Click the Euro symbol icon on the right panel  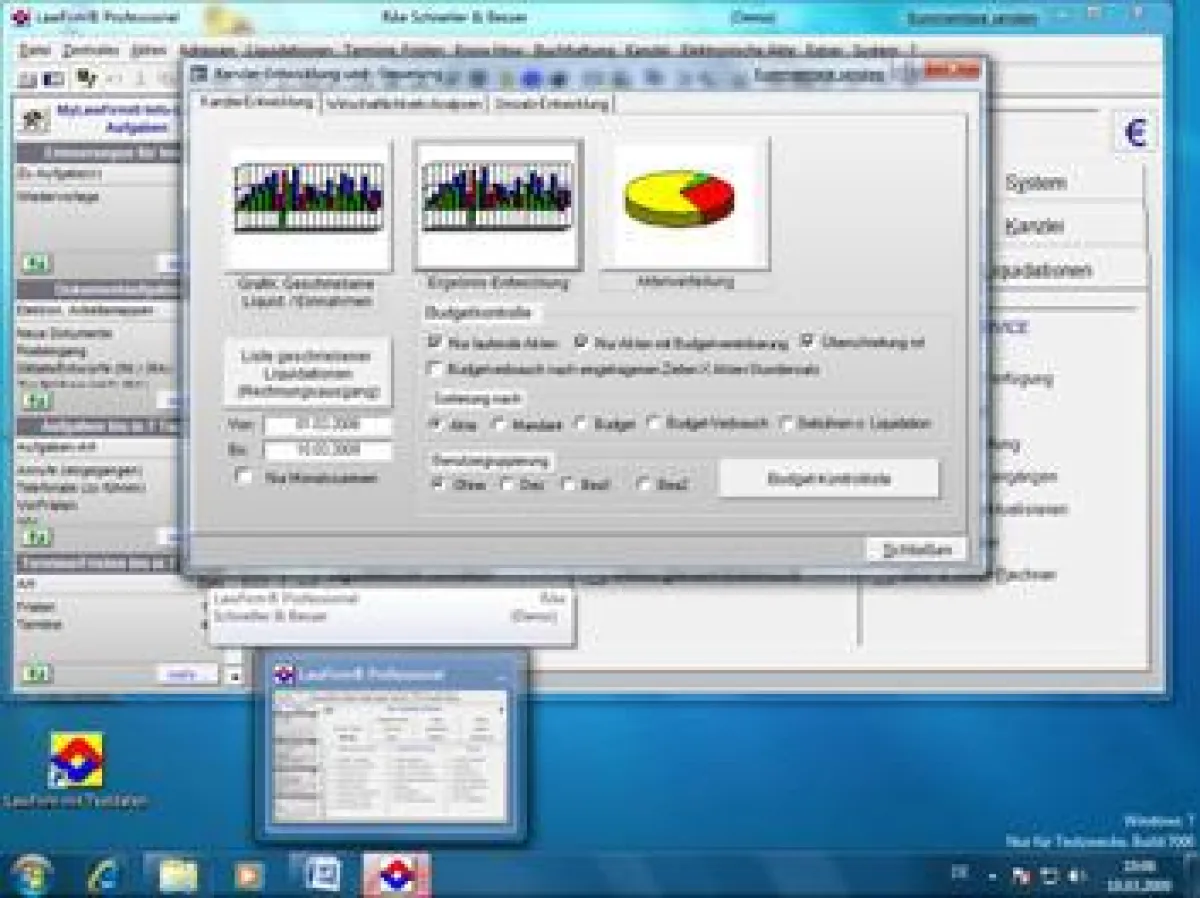click(1133, 129)
